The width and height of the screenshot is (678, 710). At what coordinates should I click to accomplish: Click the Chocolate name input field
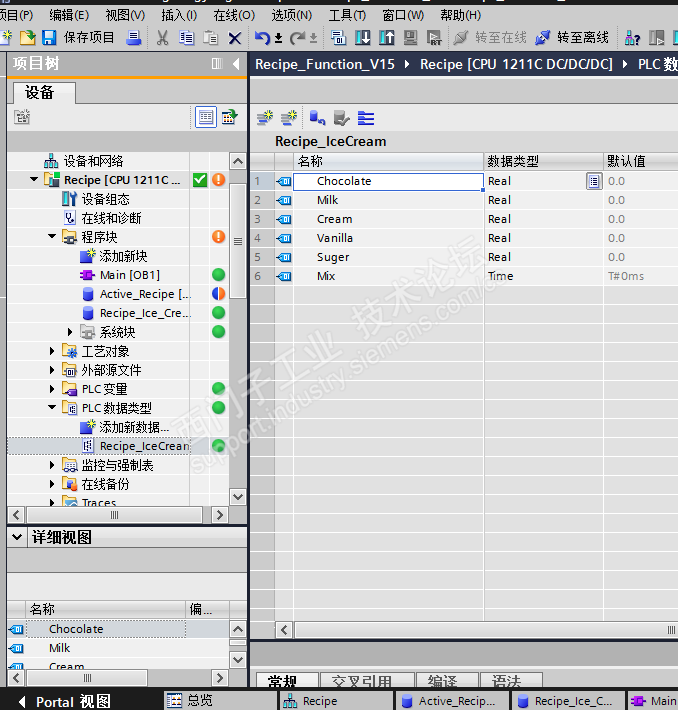tap(388, 182)
